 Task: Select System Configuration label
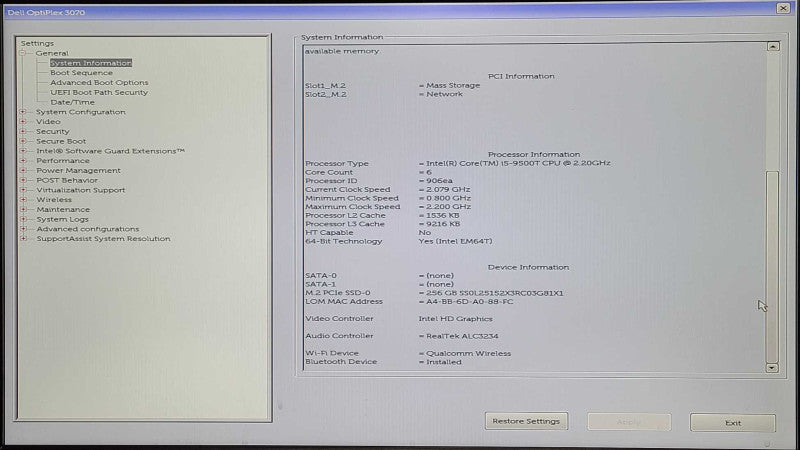(81, 112)
